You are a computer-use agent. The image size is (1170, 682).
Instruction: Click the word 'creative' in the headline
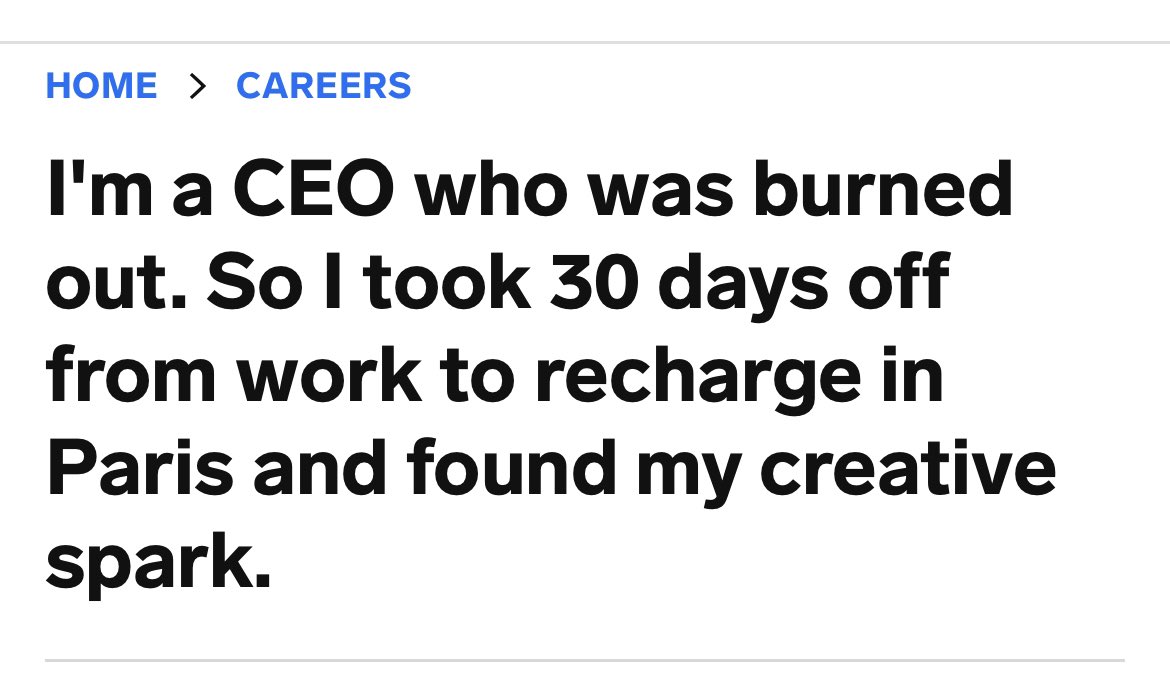tap(908, 468)
